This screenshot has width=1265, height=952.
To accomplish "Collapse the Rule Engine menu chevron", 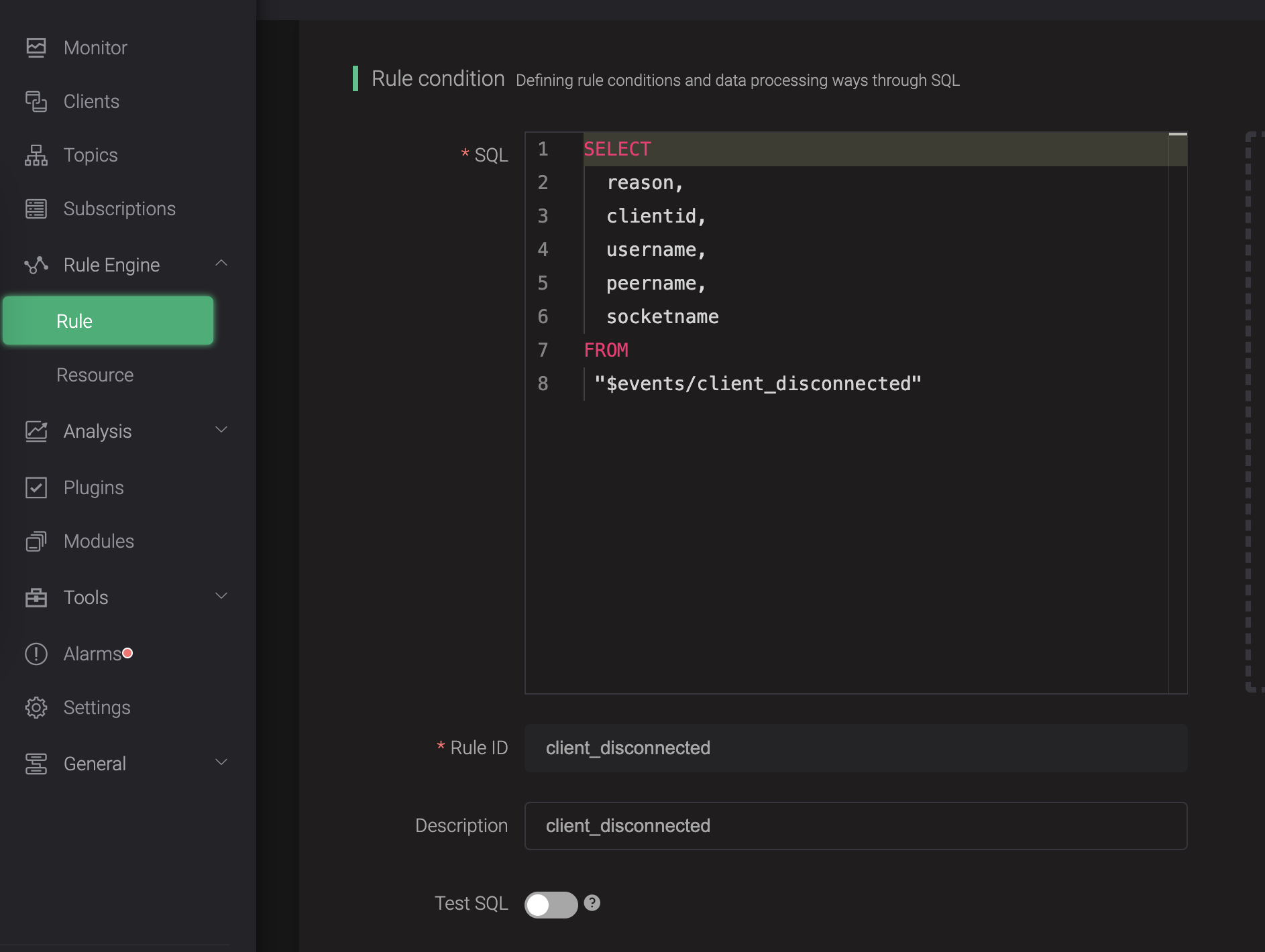I will [221, 263].
